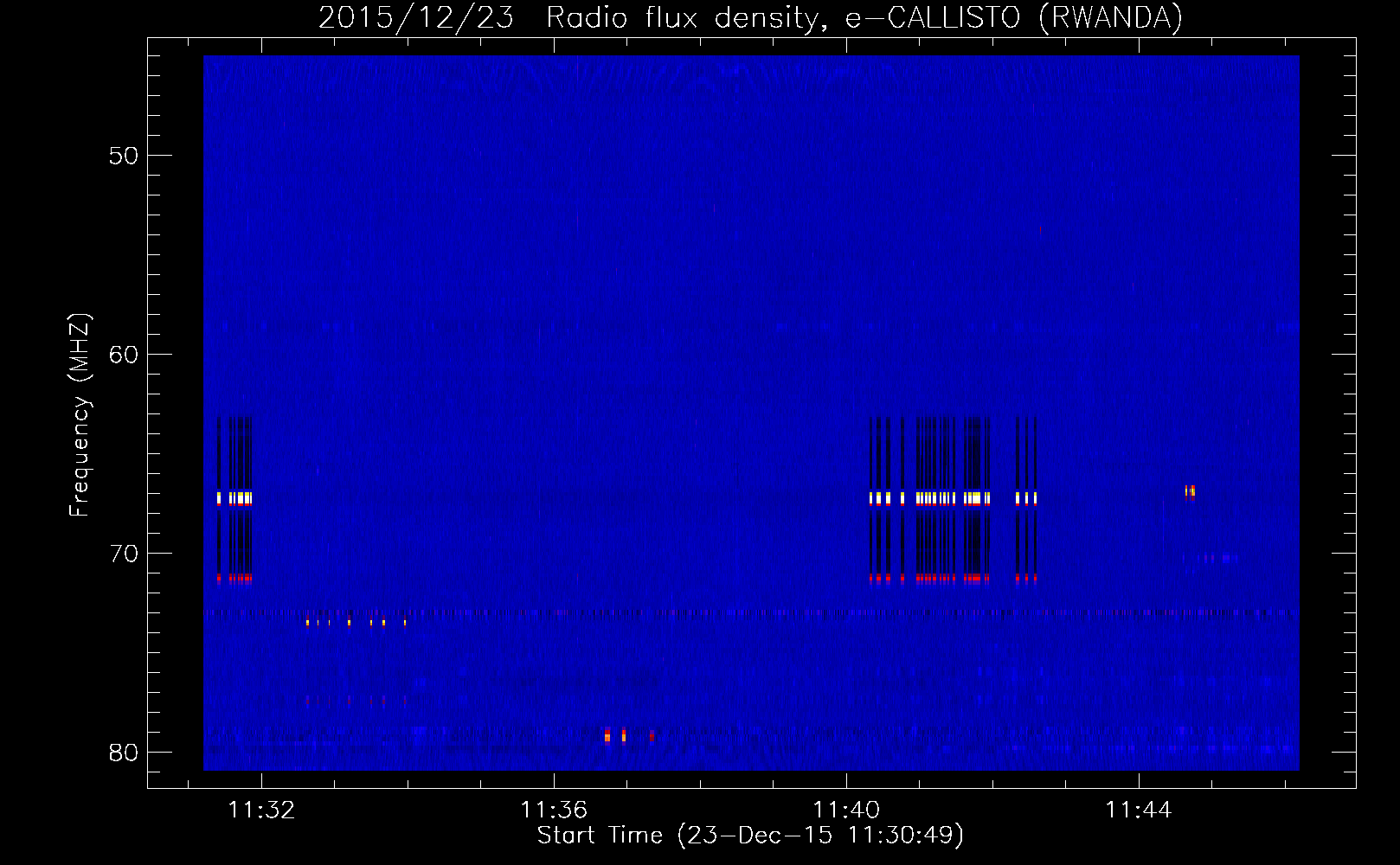Click the "Start Time (23-Dec-15 11:30:49)" label
The width and height of the screenshot is (1400, 865).
click(x=750, y=836)
